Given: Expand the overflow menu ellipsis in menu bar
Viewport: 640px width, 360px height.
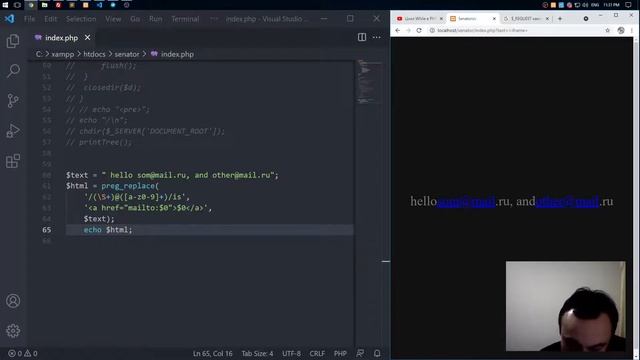Looking at the screenshot, I should (x=214, y=19).
